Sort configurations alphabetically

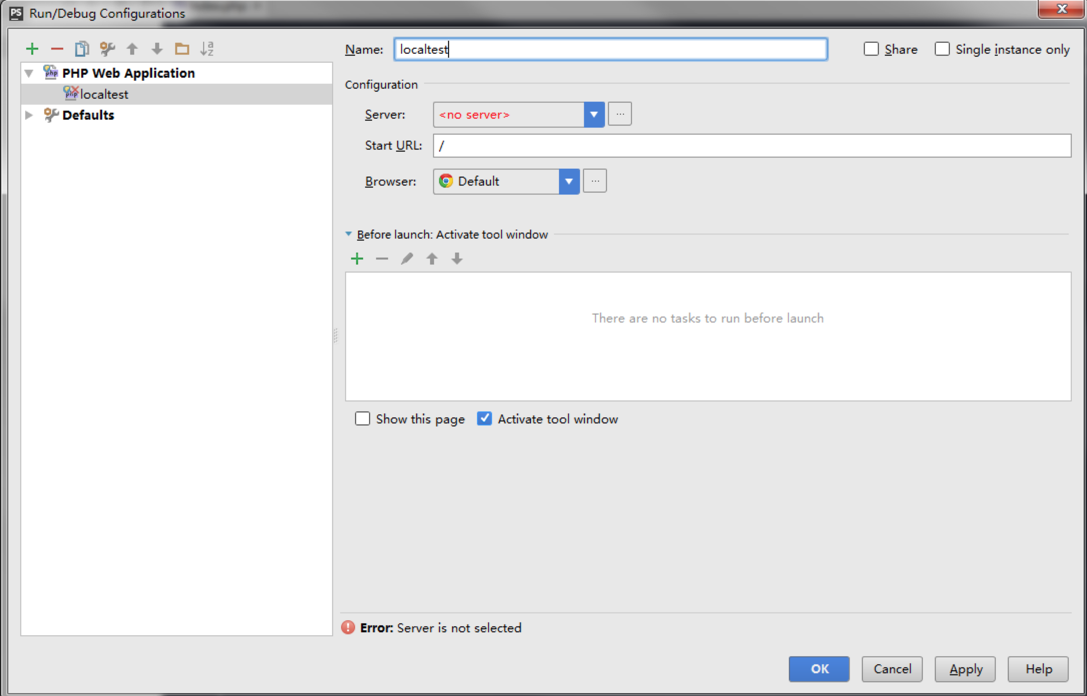(x=207, y=49)
